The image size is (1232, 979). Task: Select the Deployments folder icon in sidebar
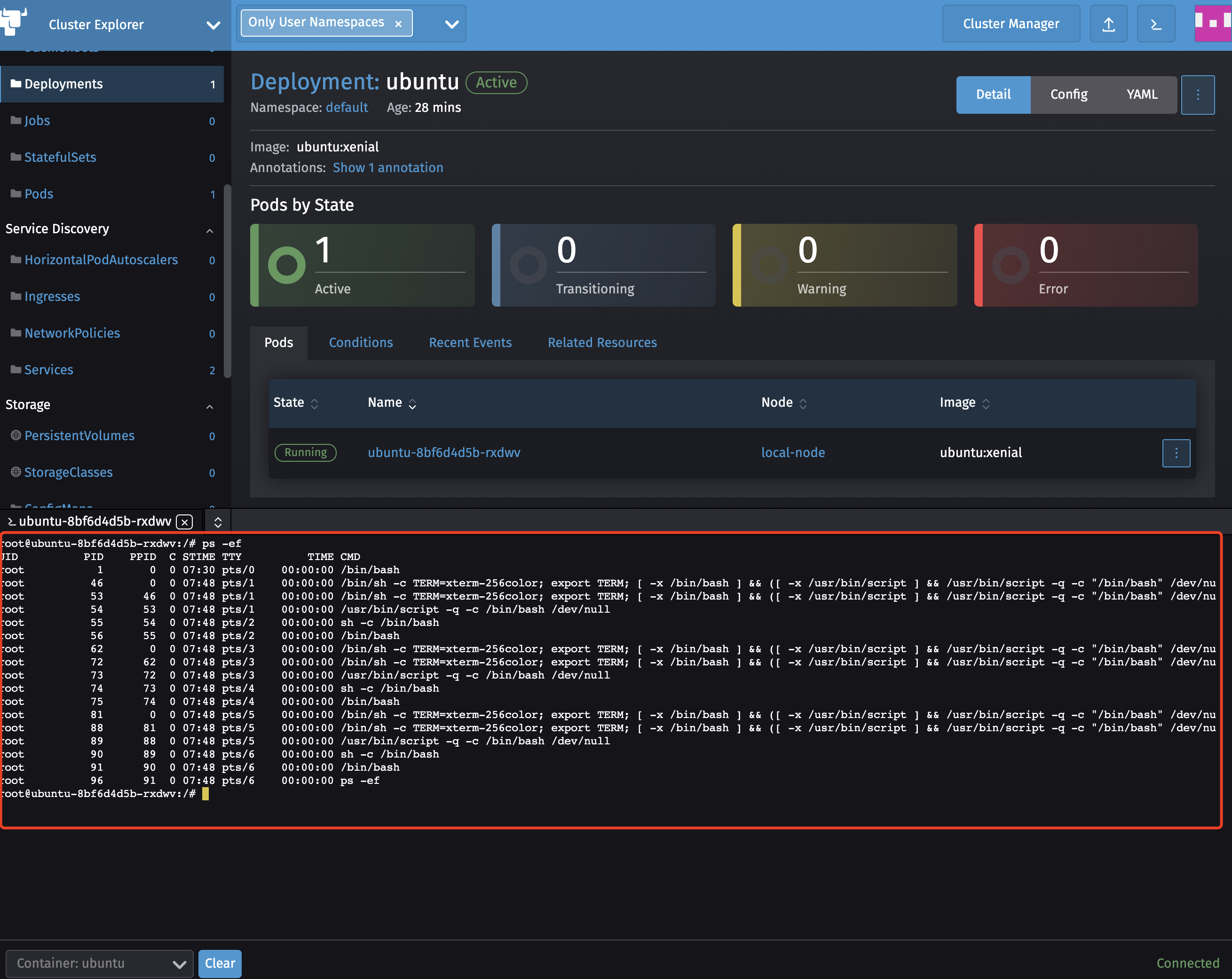click(16, 83)
